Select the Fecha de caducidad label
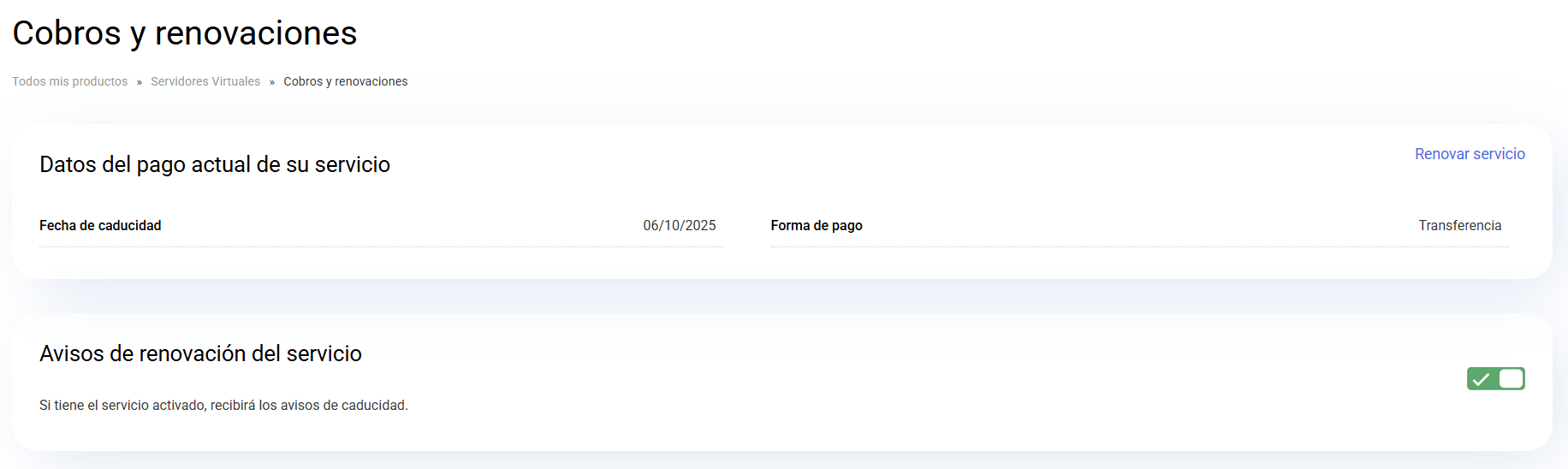 pos(100,225)
